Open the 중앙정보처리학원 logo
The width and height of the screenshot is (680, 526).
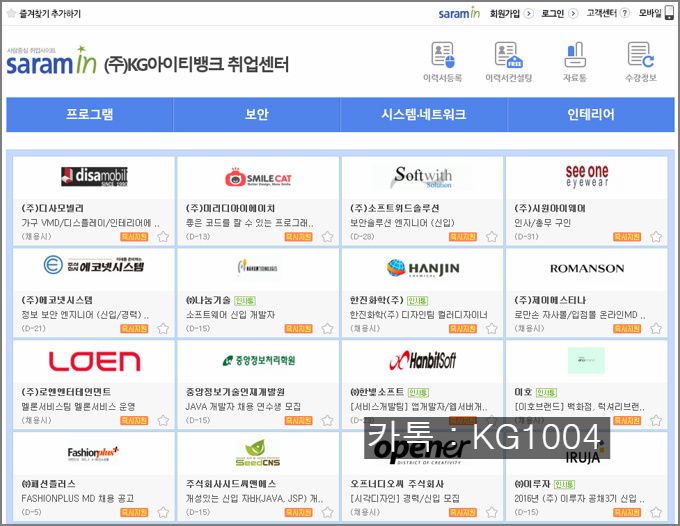[258, 360]
